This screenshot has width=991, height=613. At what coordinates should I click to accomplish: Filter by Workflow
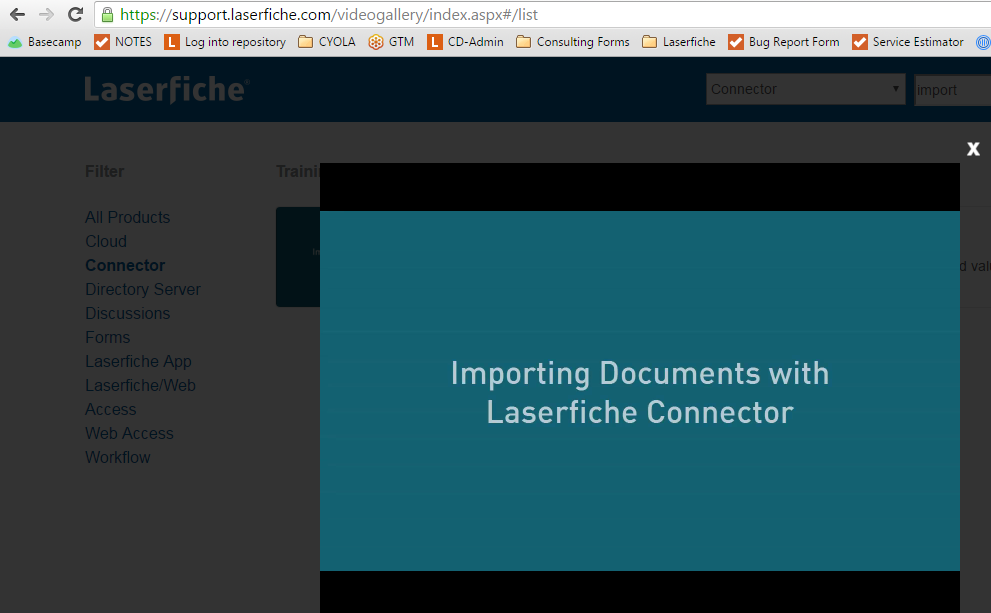(x=118, y=458)
